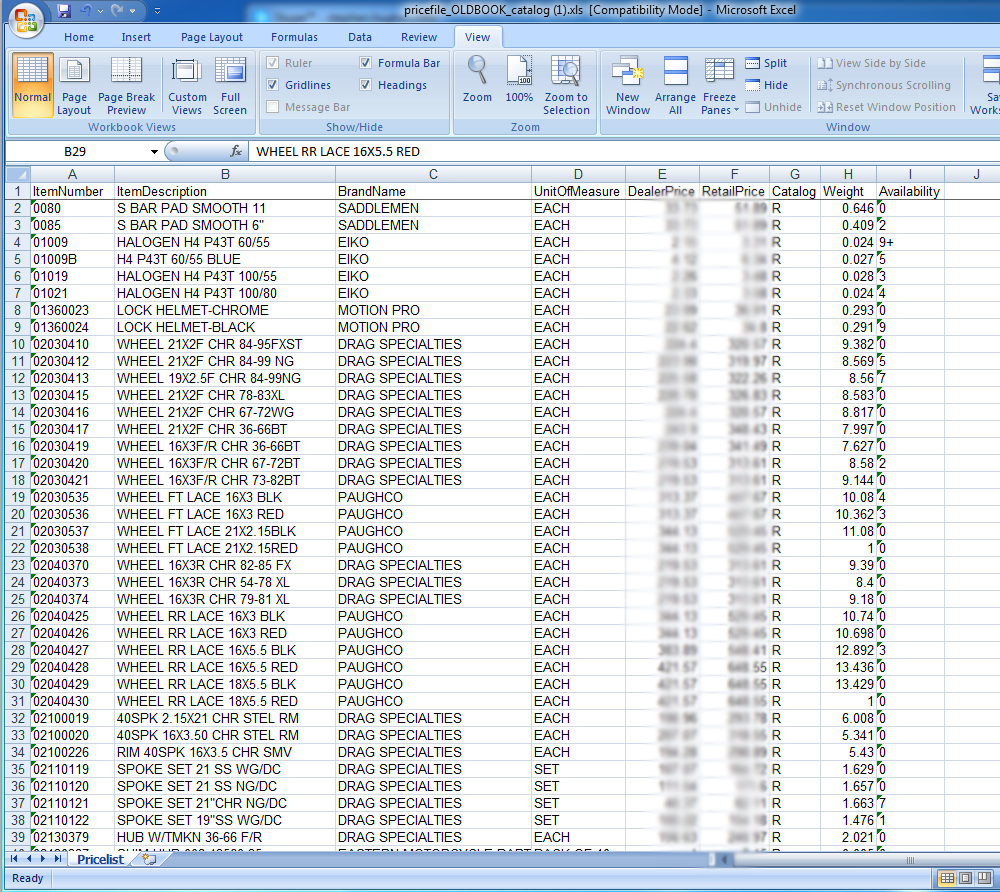Click cell 'LOCK HELMET-CHROME'
Image resolution: width=1000 pixels, height=892 pixels.
224,310
